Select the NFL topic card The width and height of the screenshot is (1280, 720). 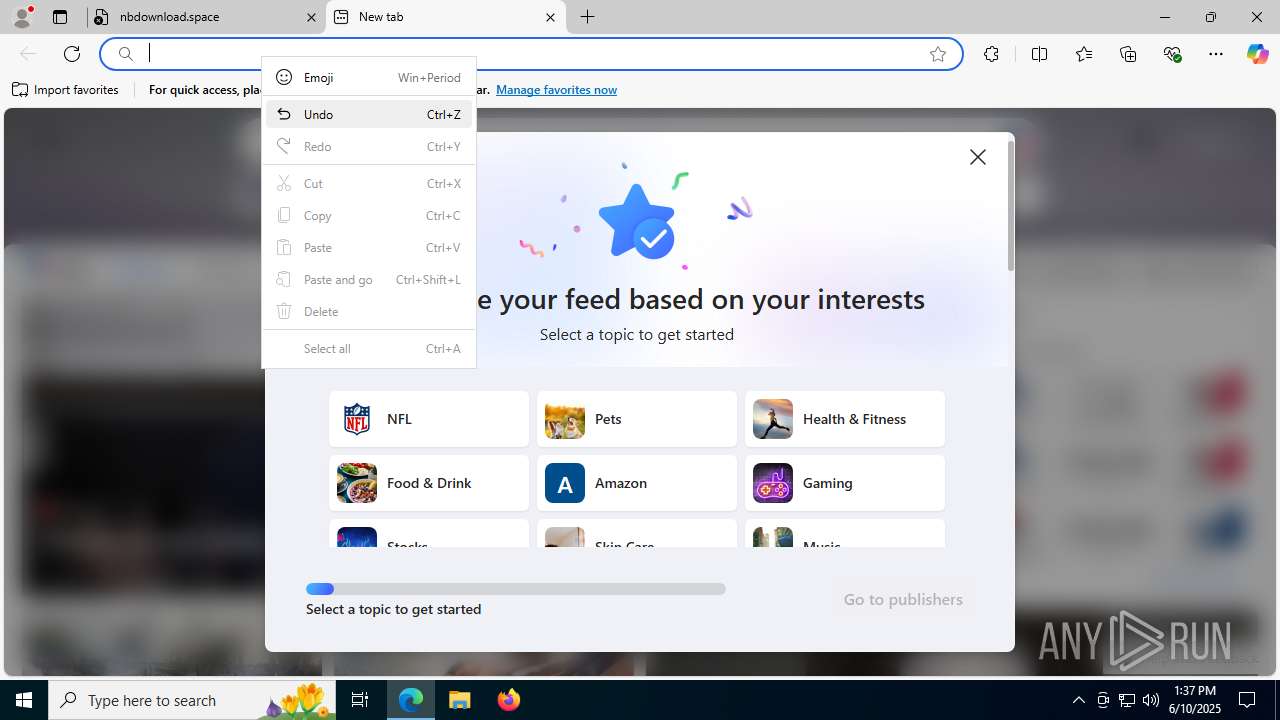(429, 419)
